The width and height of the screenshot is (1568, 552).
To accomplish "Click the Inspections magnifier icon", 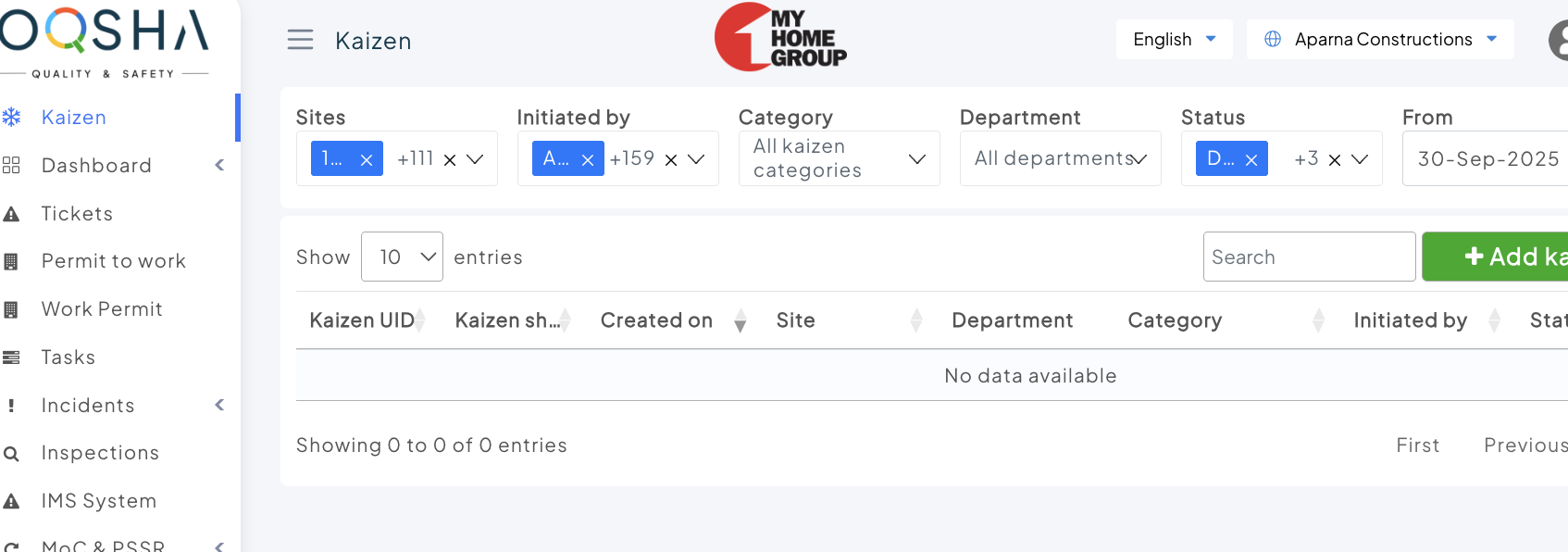I will 11,454.
